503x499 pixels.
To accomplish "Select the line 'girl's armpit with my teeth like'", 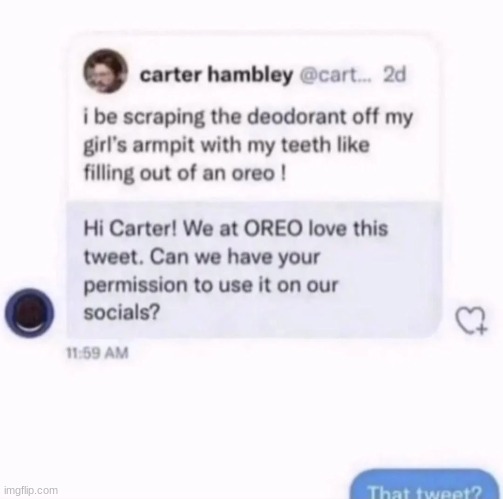I will [x=226, y=146].
